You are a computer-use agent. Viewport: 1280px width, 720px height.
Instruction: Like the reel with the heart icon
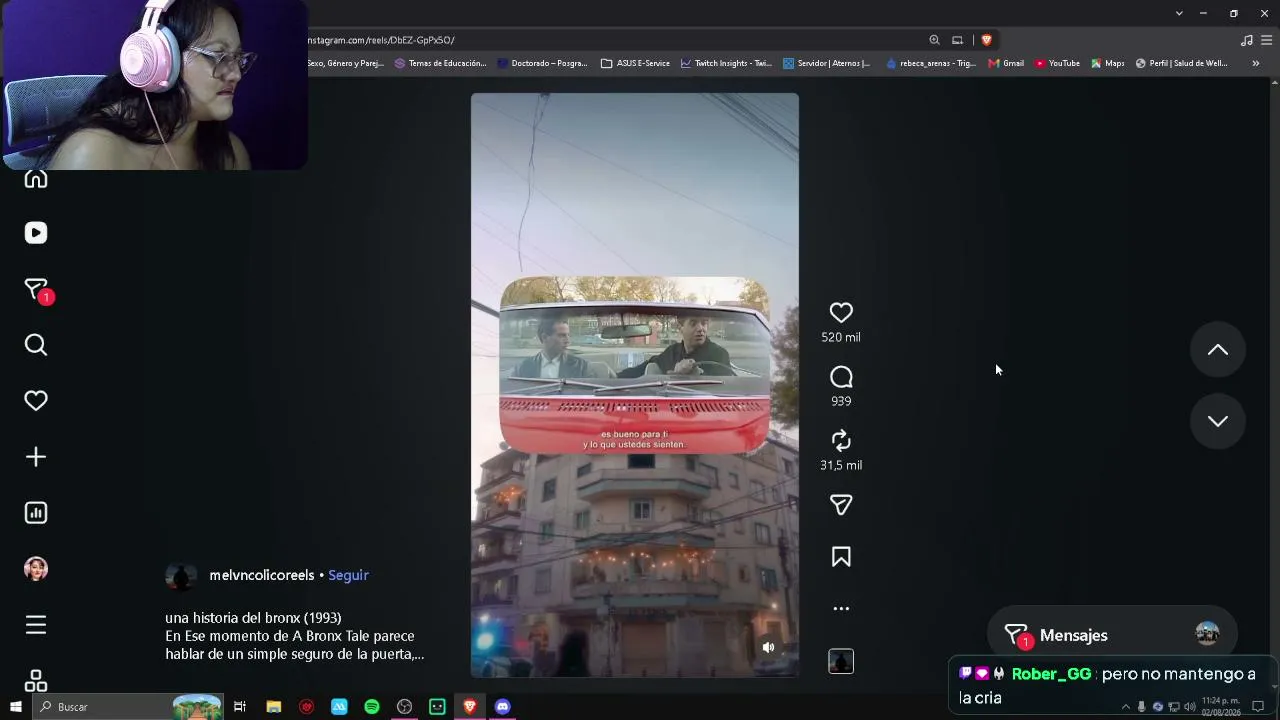[841, 313]
